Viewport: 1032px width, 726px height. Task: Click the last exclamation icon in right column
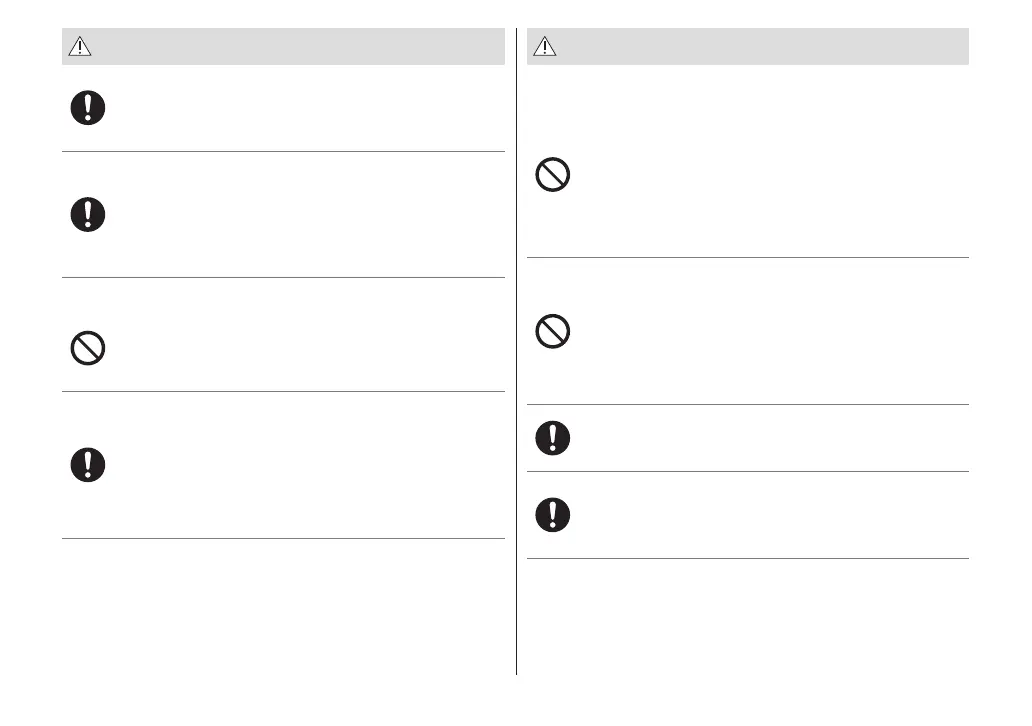point(553,514)
